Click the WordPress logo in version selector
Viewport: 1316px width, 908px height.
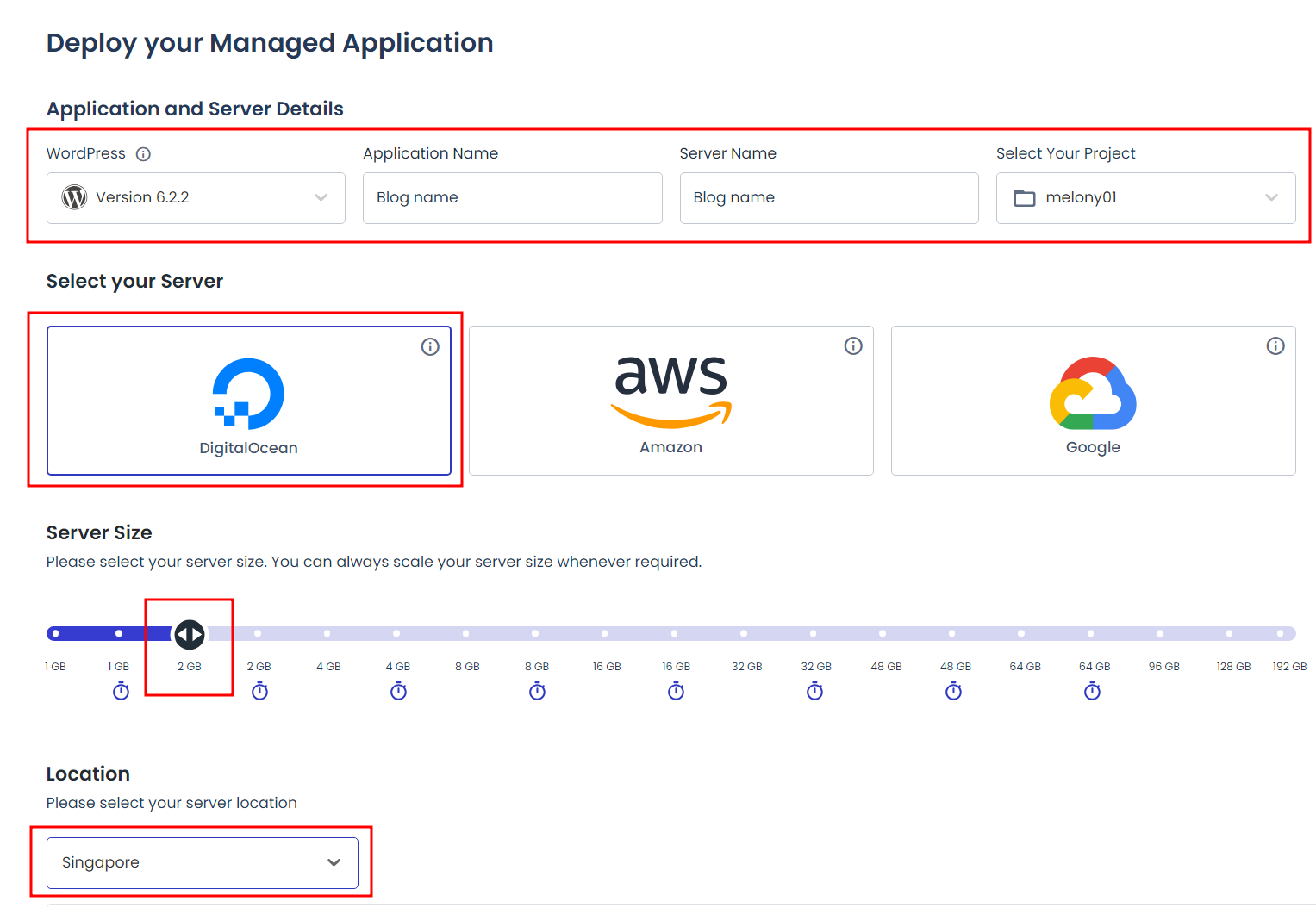point(74,197)
